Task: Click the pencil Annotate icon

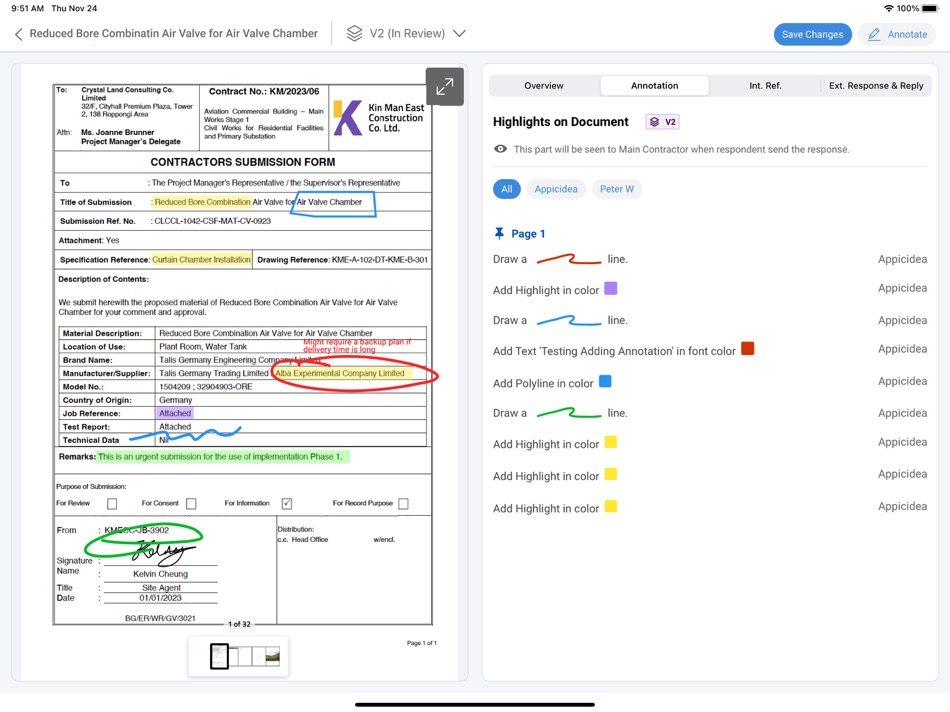Action: (874, 35)
